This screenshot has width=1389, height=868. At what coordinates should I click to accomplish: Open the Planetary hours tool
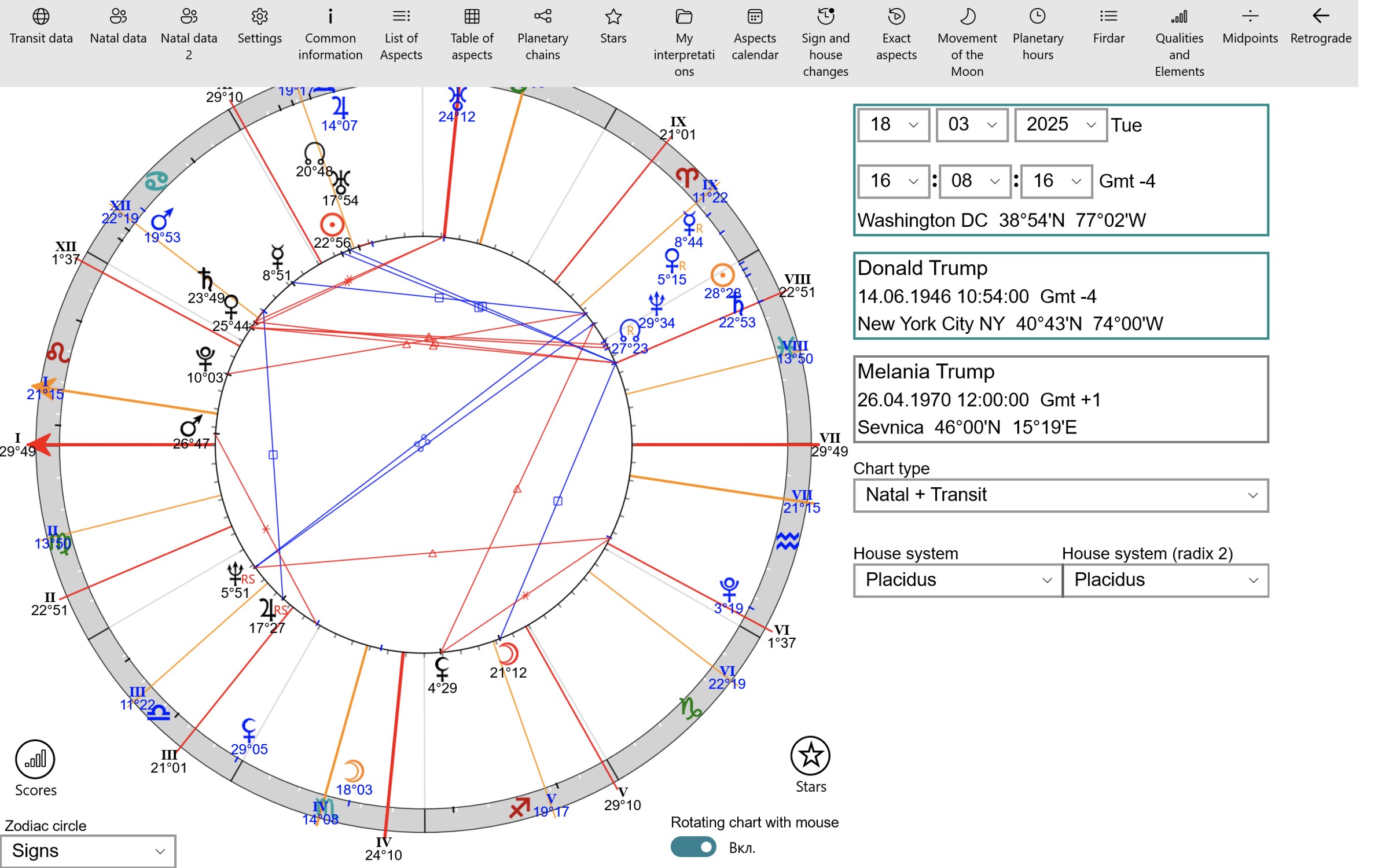(x=1037, y=35)
